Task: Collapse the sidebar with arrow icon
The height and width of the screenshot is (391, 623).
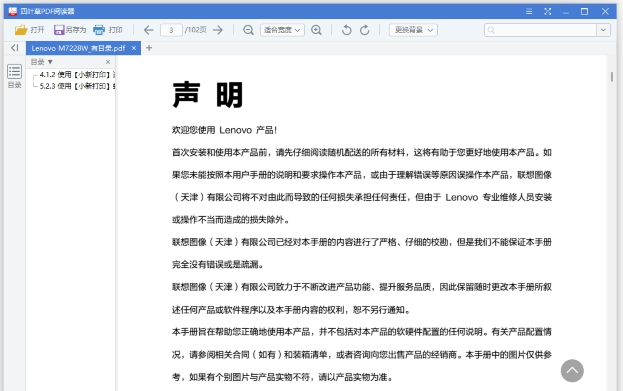Action: tap(15, 48)
